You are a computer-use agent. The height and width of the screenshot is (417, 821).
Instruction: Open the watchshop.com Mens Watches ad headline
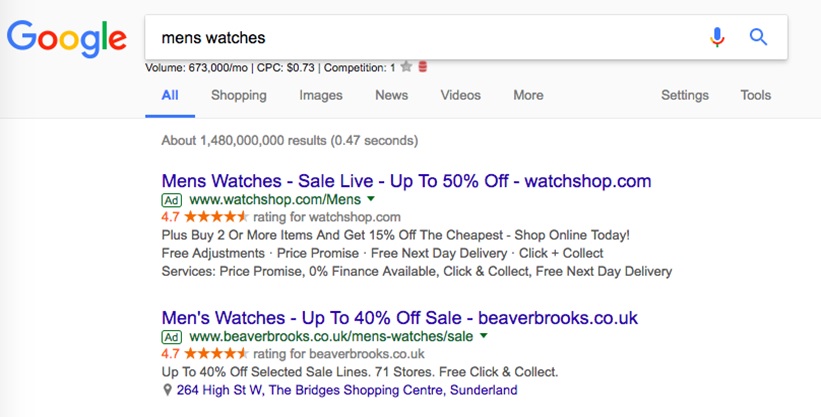coord(406,181)
